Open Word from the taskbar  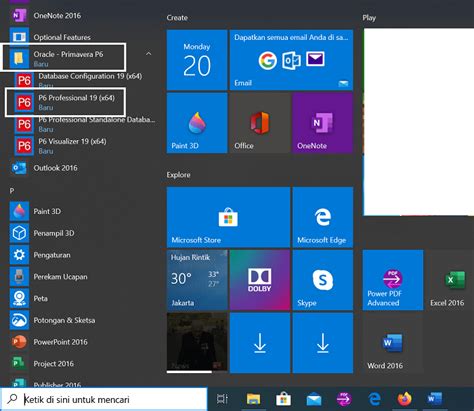(x=435, y=399)
